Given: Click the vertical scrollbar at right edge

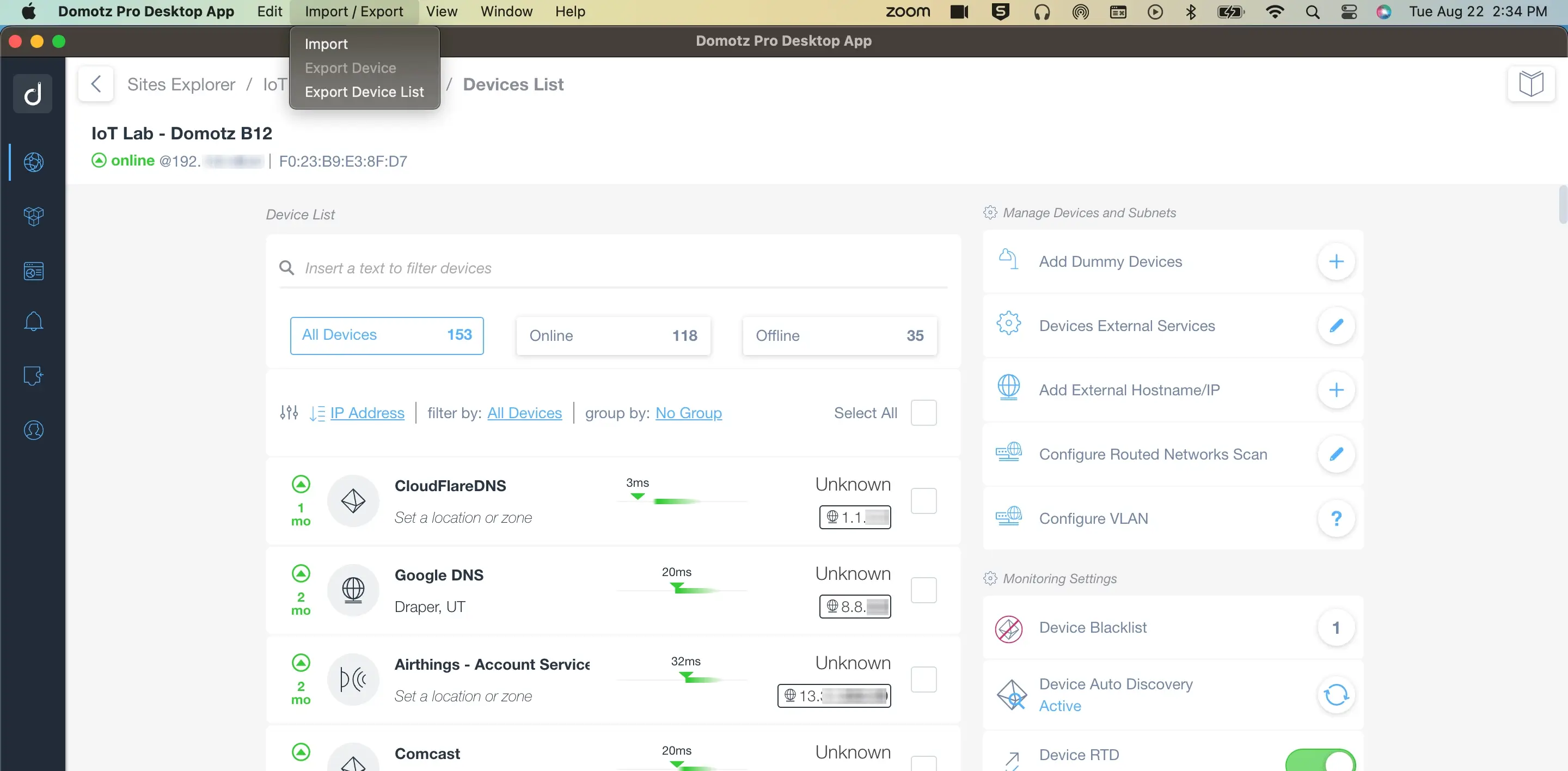Looking at the screenshot, I should point(1562,205).
